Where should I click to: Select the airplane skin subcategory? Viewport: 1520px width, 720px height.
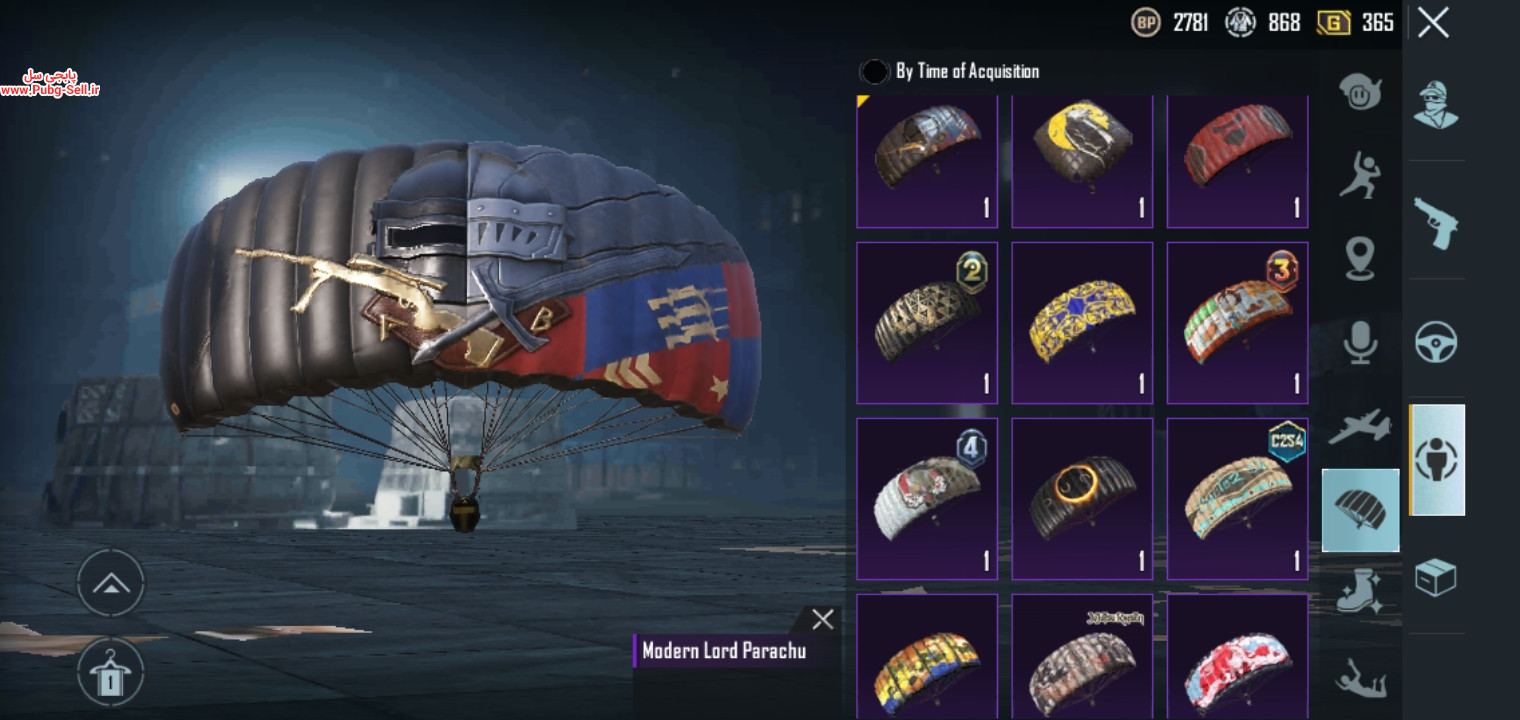pyautogui.click(x=1360, y=426)
